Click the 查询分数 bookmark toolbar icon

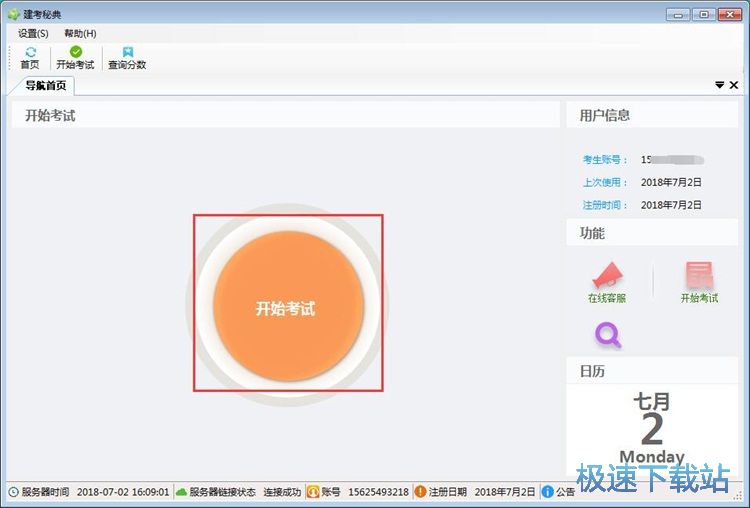128,52
